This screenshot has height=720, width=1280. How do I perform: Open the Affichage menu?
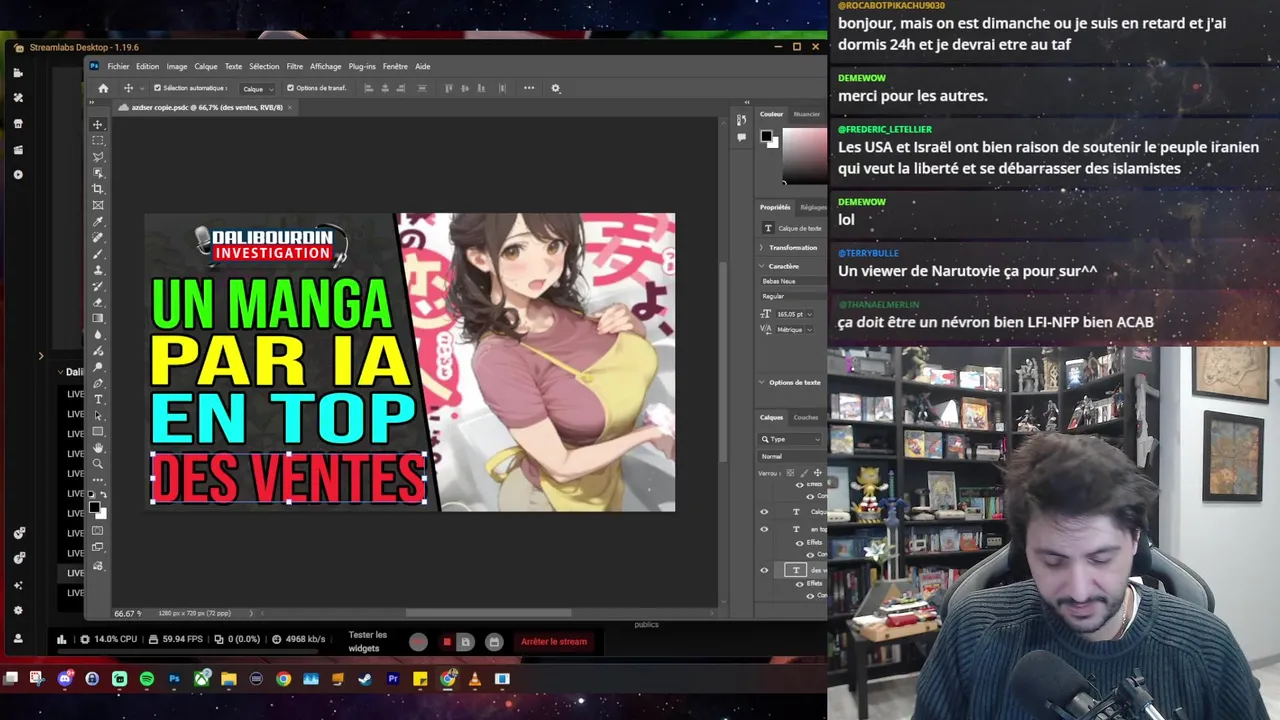pos(326,66)
